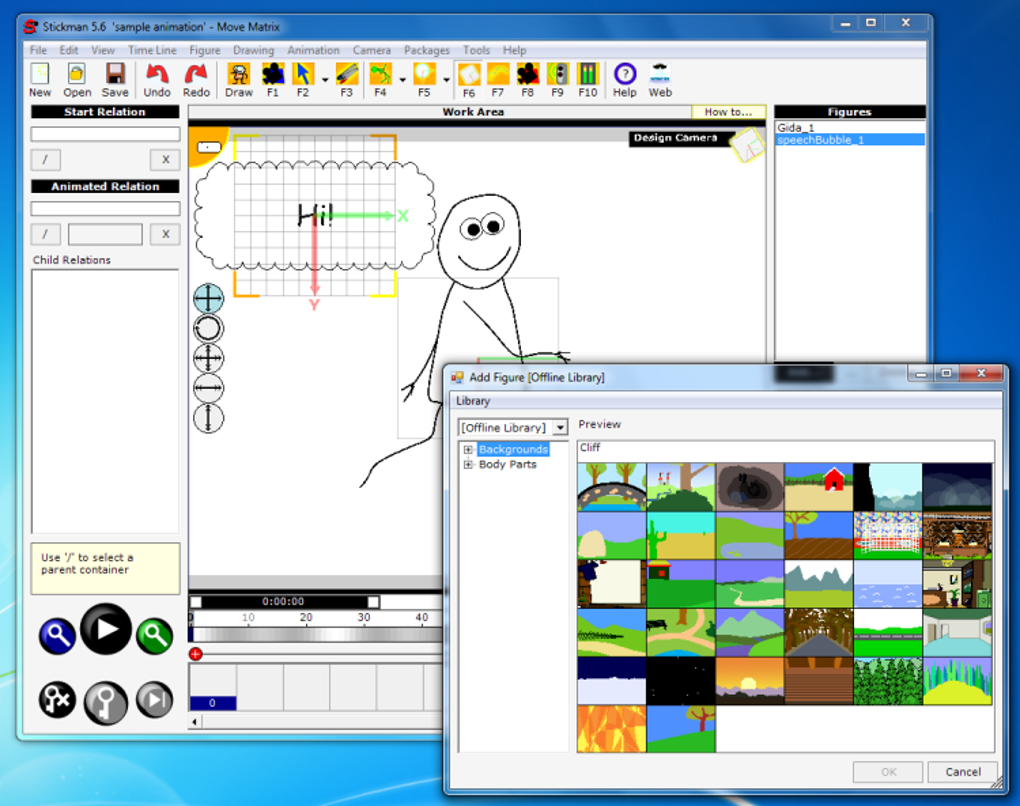
Task: Open a file with the Open icon
Action: 77,80
